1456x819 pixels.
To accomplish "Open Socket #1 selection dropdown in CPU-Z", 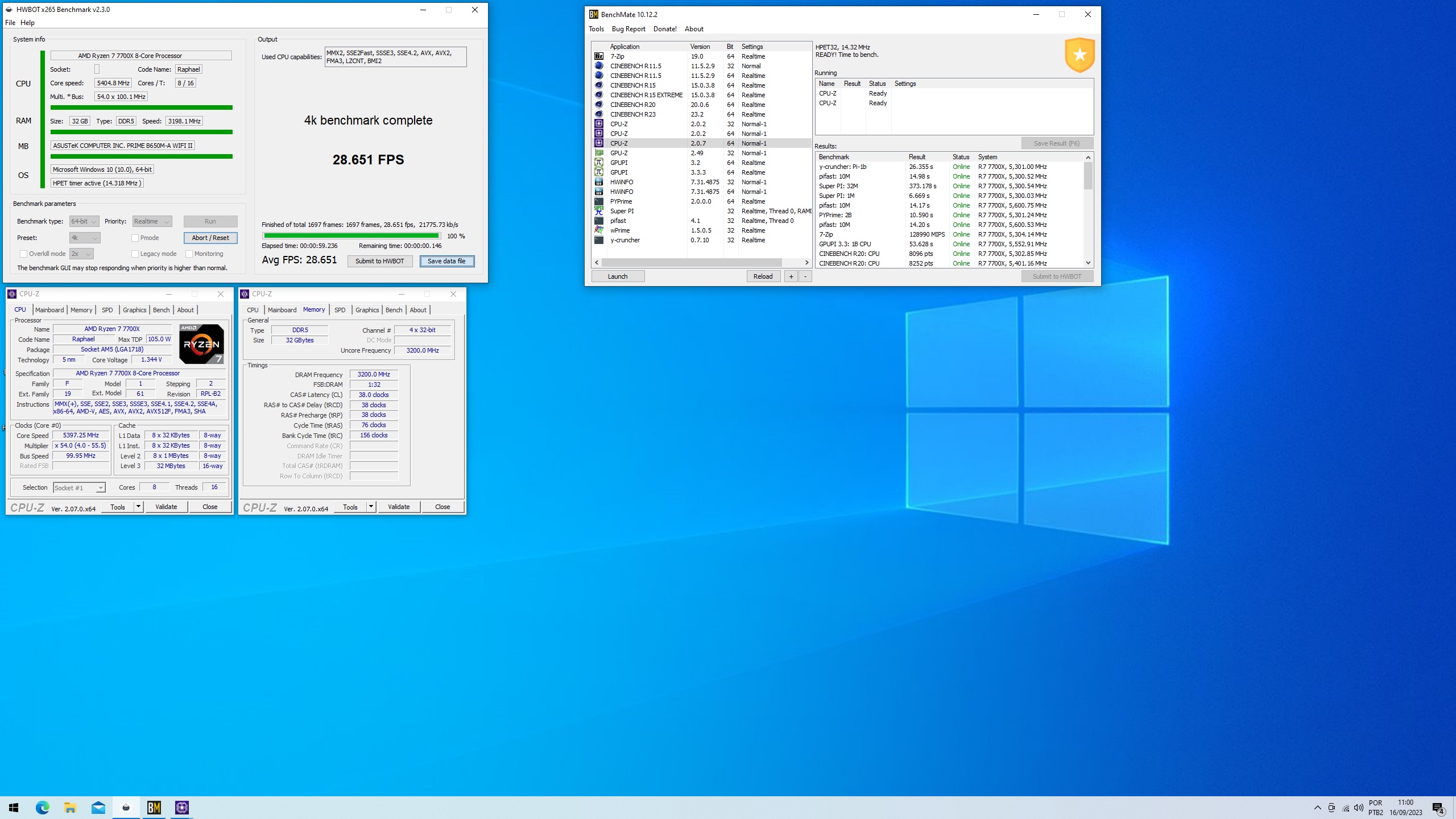I will (x=79, y=487).
